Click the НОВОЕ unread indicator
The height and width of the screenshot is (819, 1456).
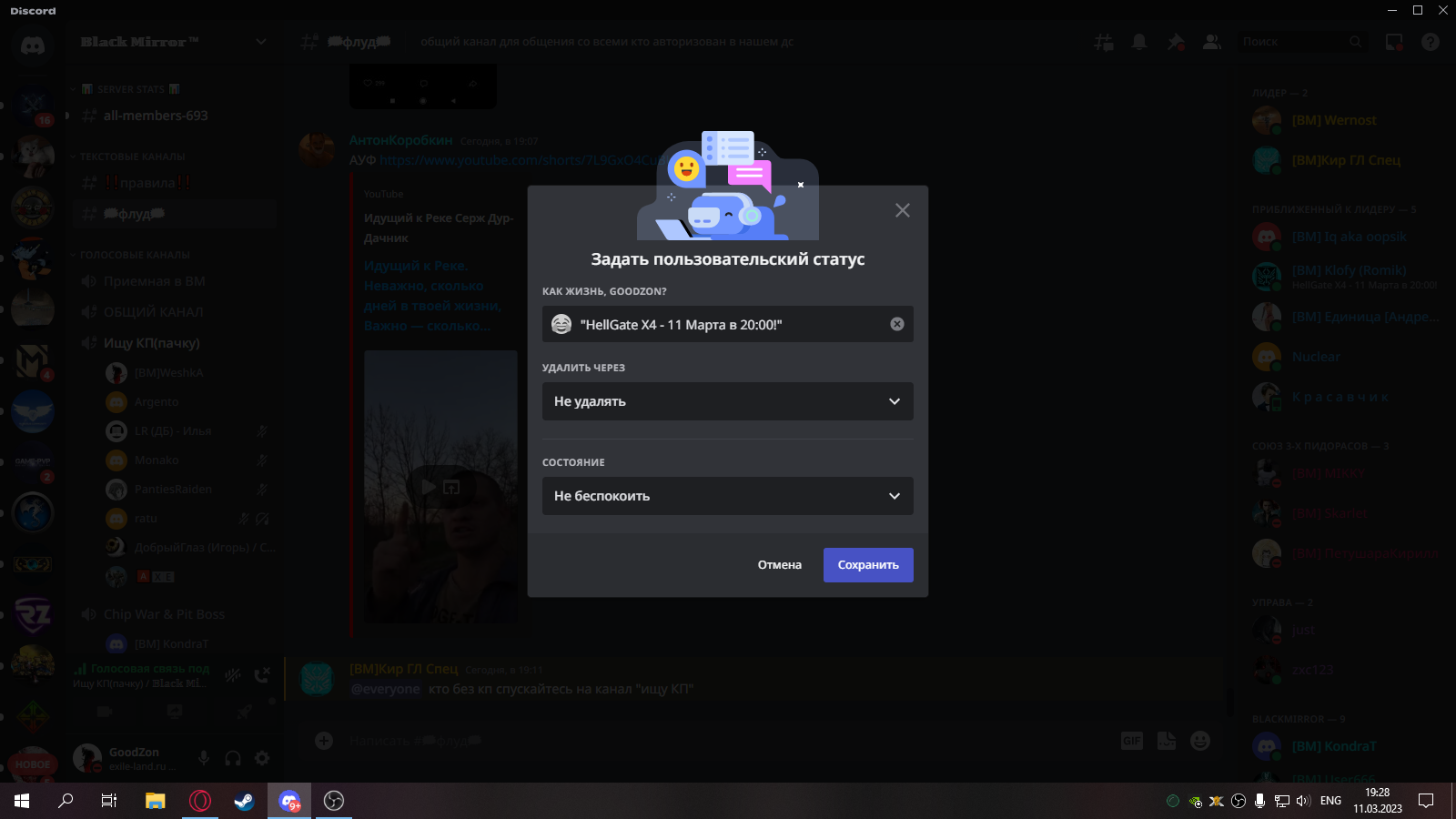[33, 764]
